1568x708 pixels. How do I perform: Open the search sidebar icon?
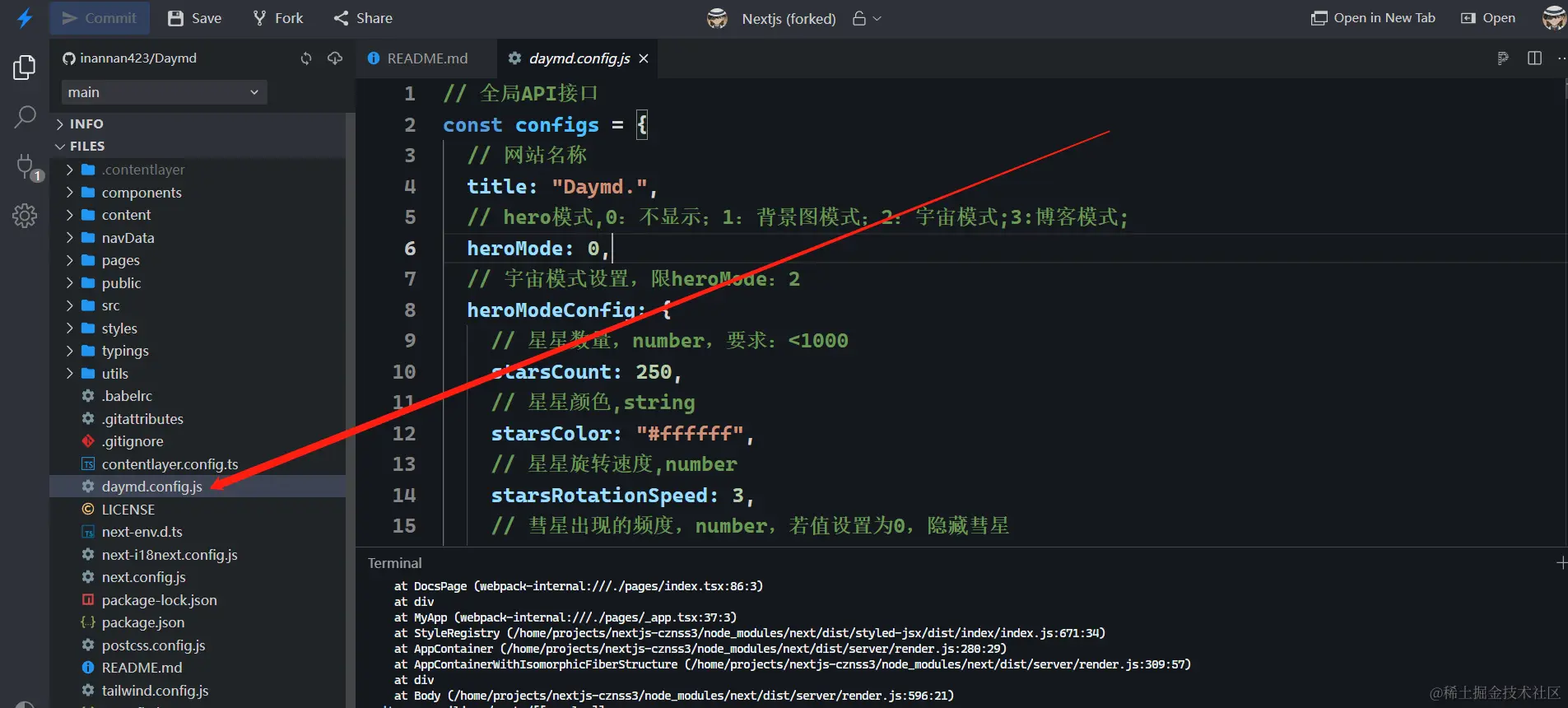[25, 117]
